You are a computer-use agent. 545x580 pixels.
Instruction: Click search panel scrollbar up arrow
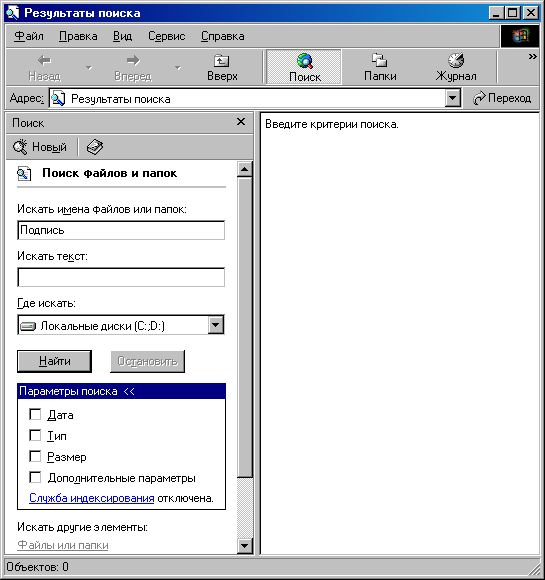(x=245, y=169)
